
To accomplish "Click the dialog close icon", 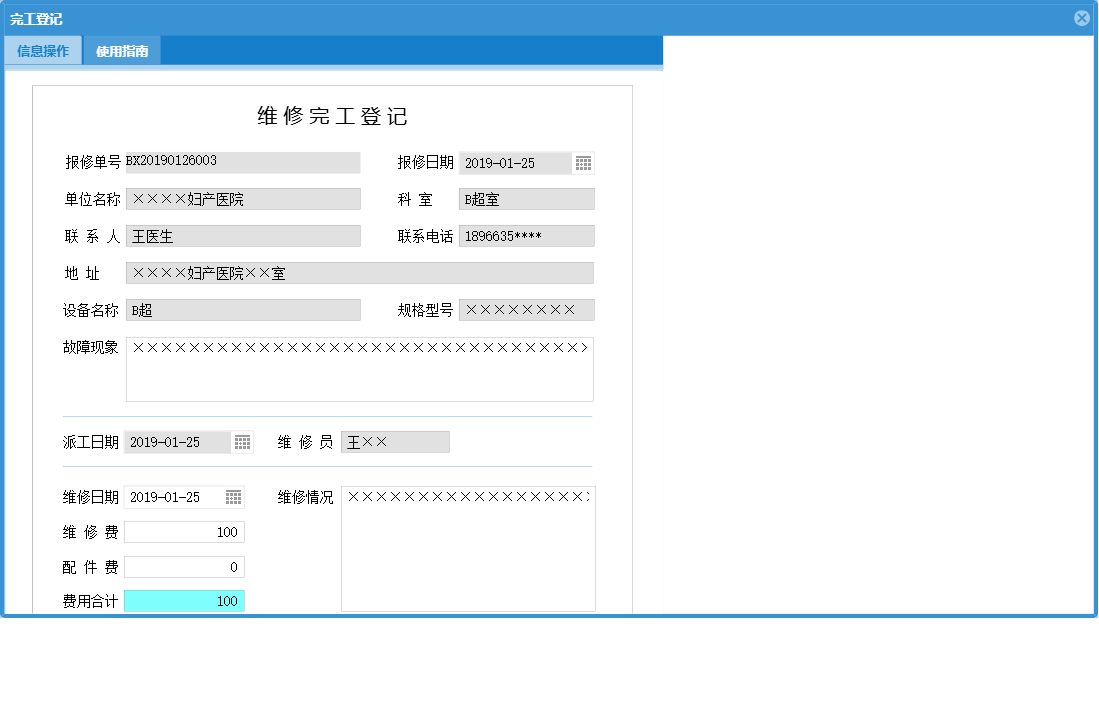I will point(1081,17).
